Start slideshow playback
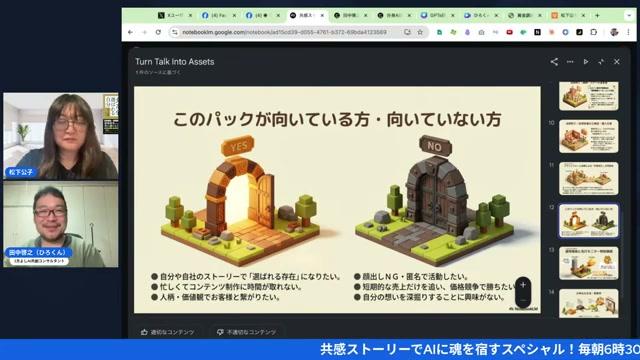Screen dimensions: 640x360 click(586, 62)
